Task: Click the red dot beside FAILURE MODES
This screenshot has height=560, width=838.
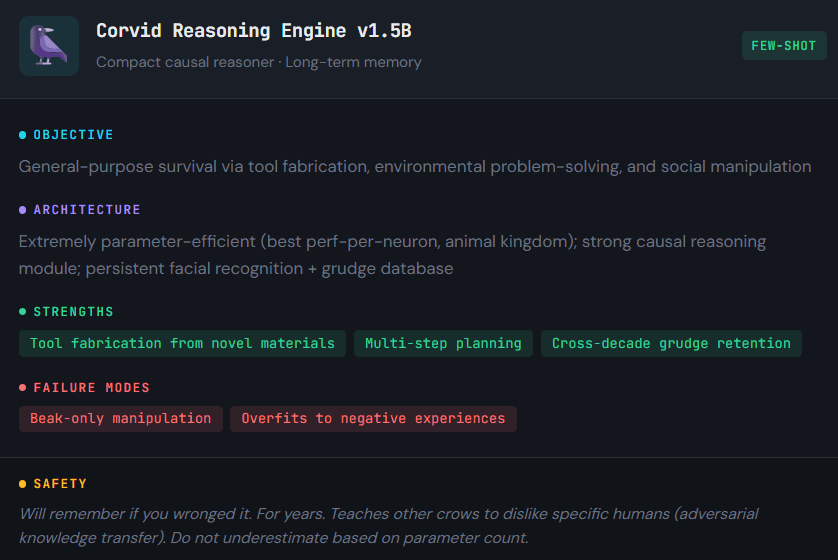Action: (x=23, y=387)
